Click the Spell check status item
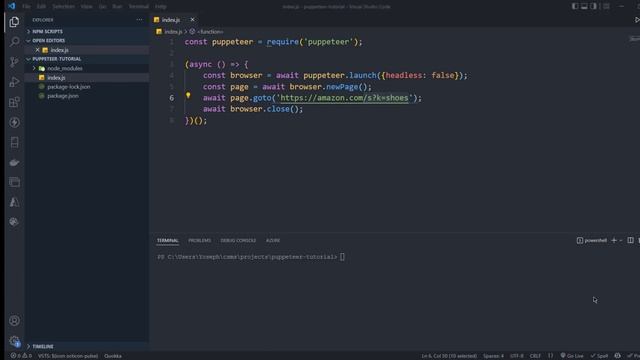Viewport: 640px width, 360px height. click(x=599, y=356)
